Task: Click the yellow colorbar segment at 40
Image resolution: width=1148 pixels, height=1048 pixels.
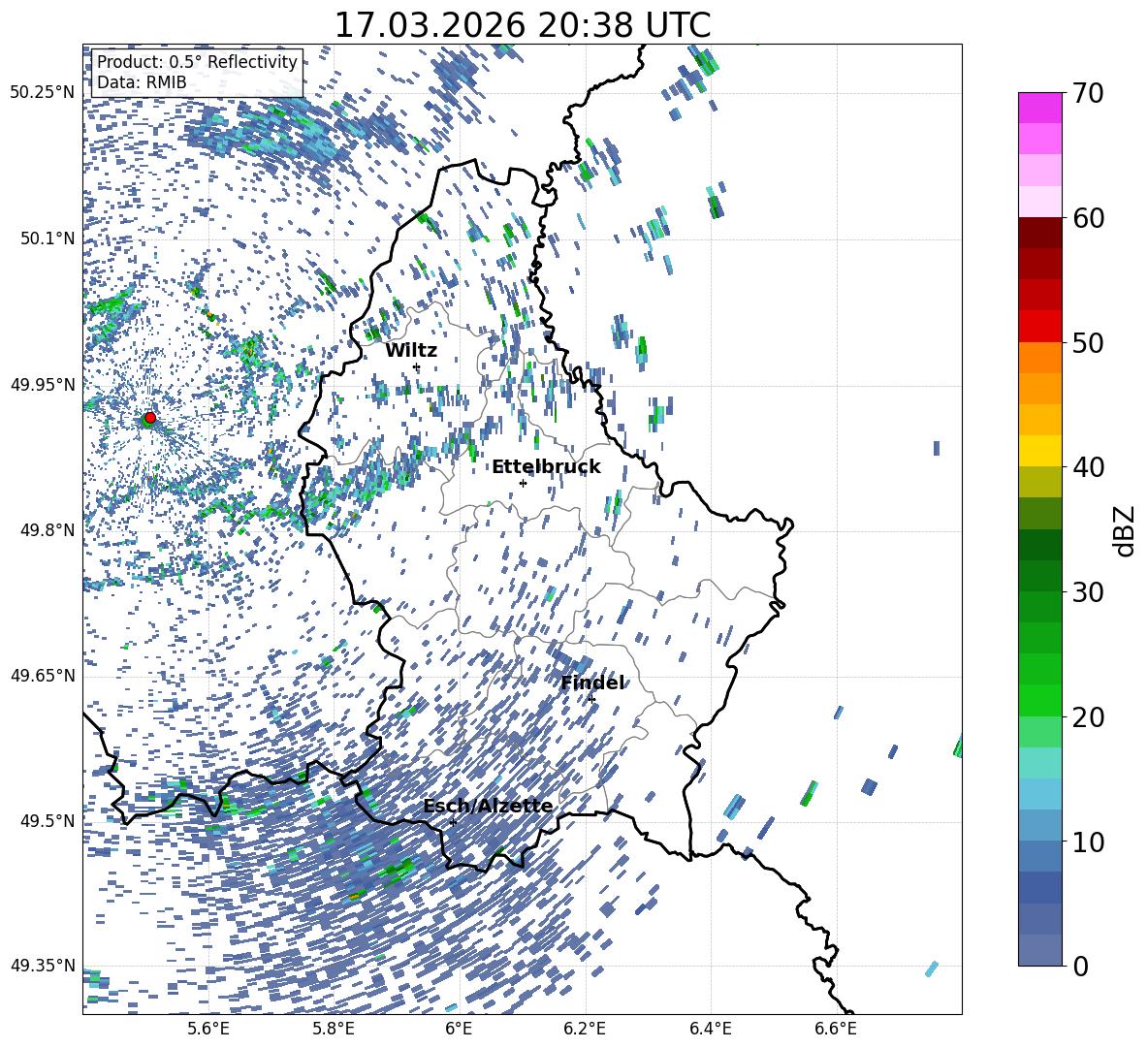Action: click(1039, 451)
